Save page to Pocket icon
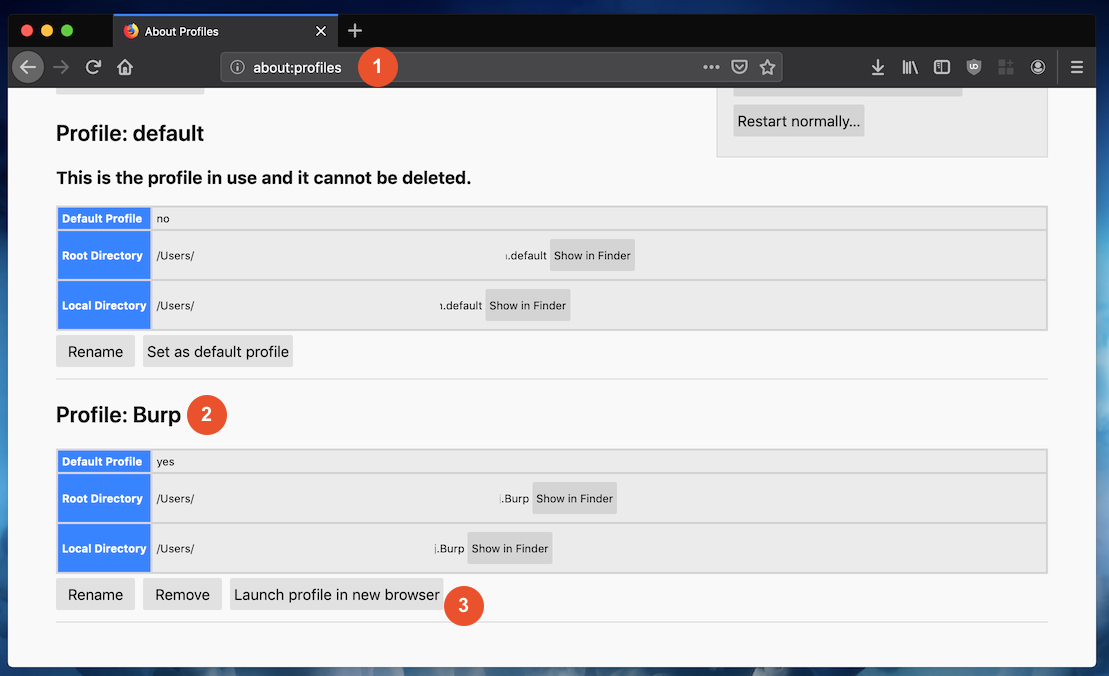 [739, 67]
